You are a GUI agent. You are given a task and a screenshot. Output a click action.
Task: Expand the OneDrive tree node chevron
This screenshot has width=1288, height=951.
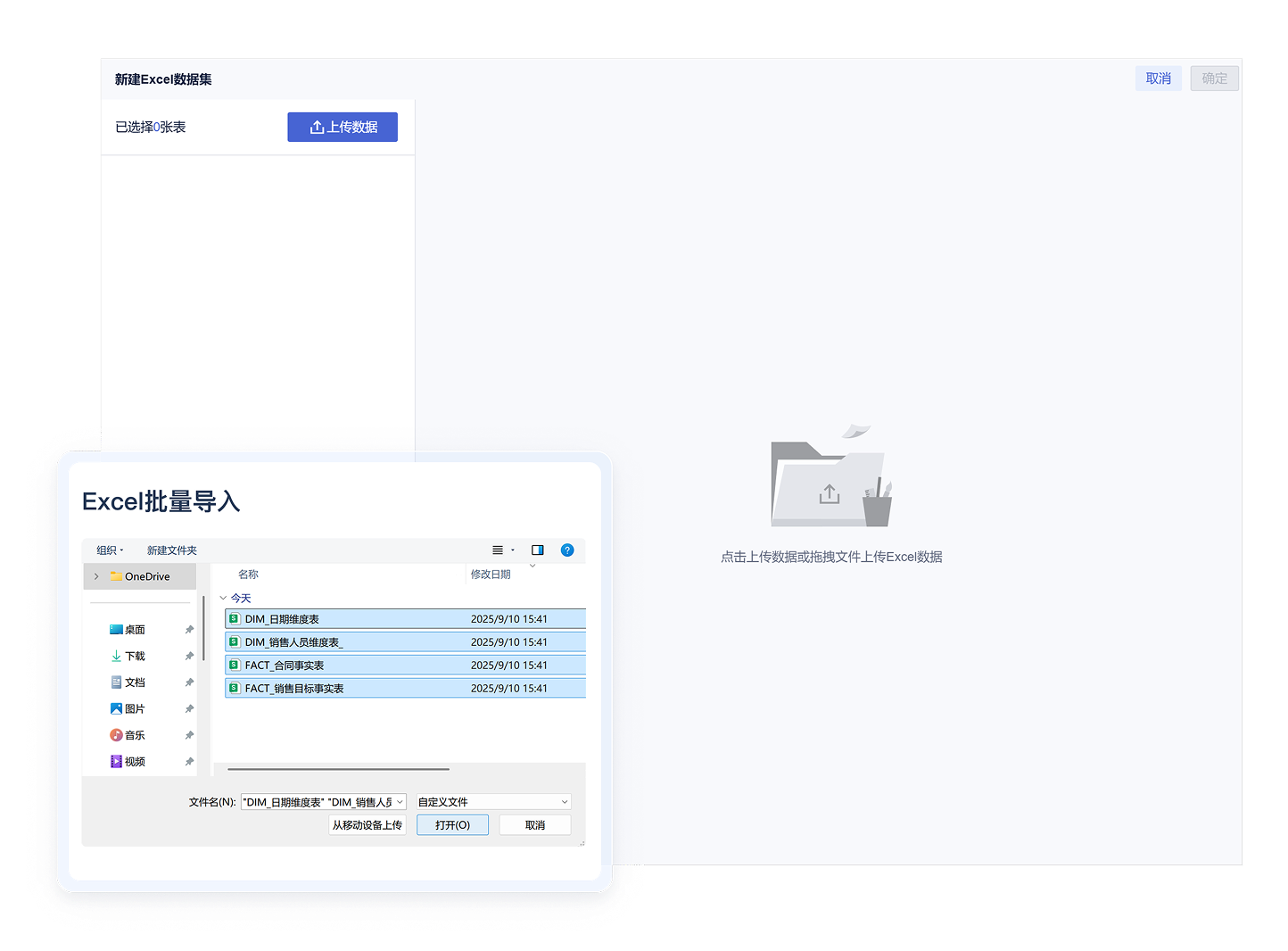click(x=96, y=577)
